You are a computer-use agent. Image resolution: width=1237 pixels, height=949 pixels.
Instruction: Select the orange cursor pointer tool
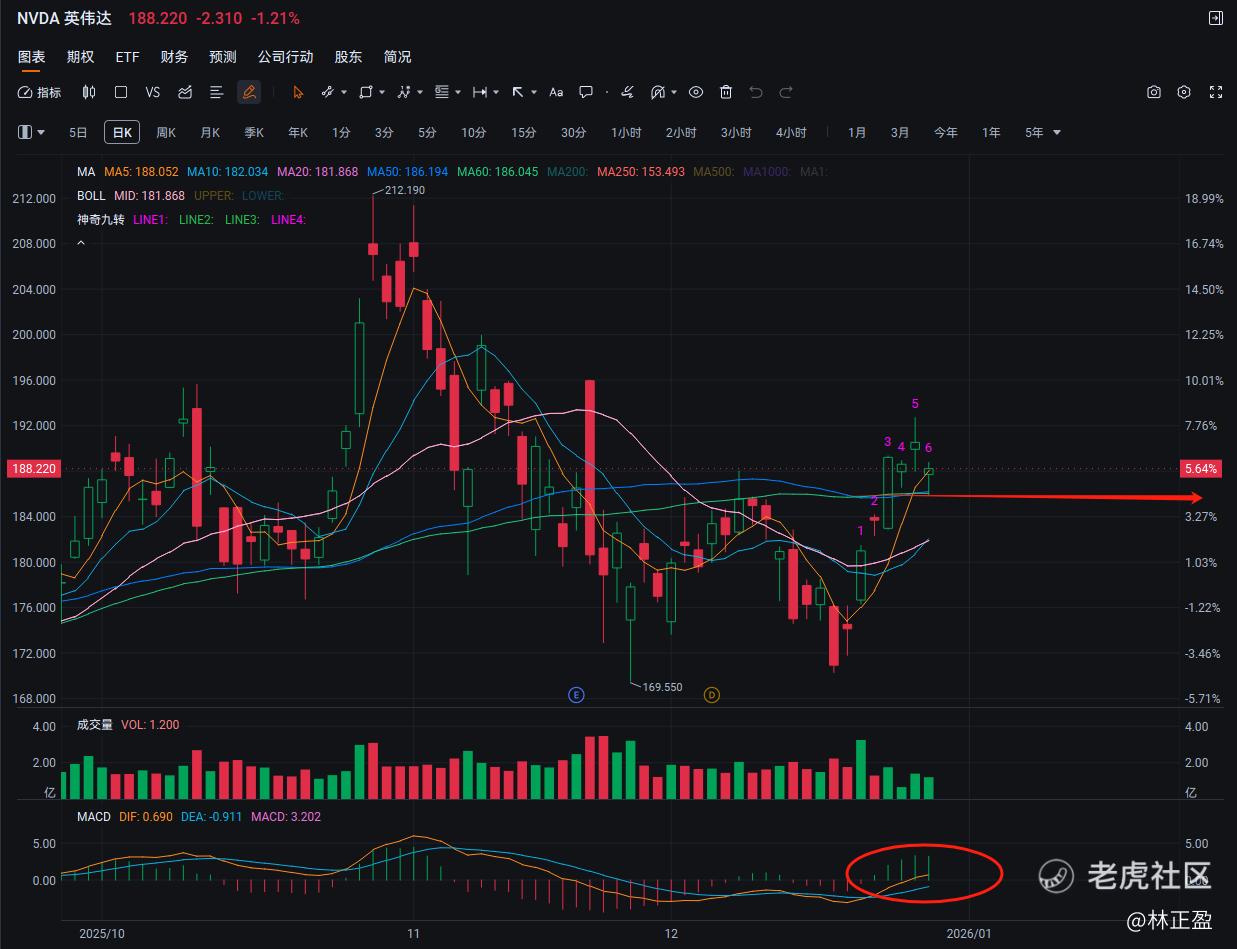tap(298, 92)
